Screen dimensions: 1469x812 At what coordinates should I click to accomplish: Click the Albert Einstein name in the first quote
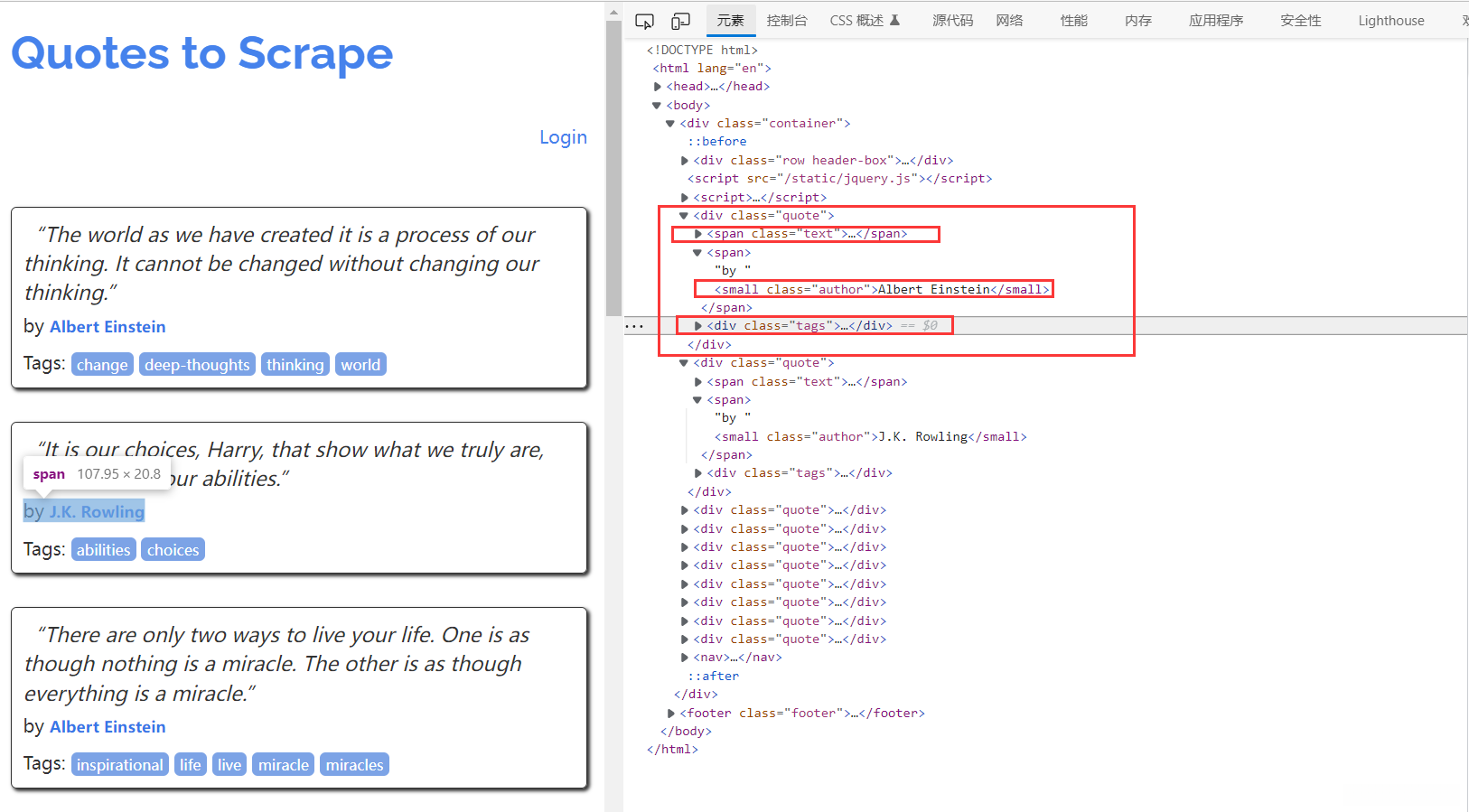pyautogui.click(x=108, y=327)
